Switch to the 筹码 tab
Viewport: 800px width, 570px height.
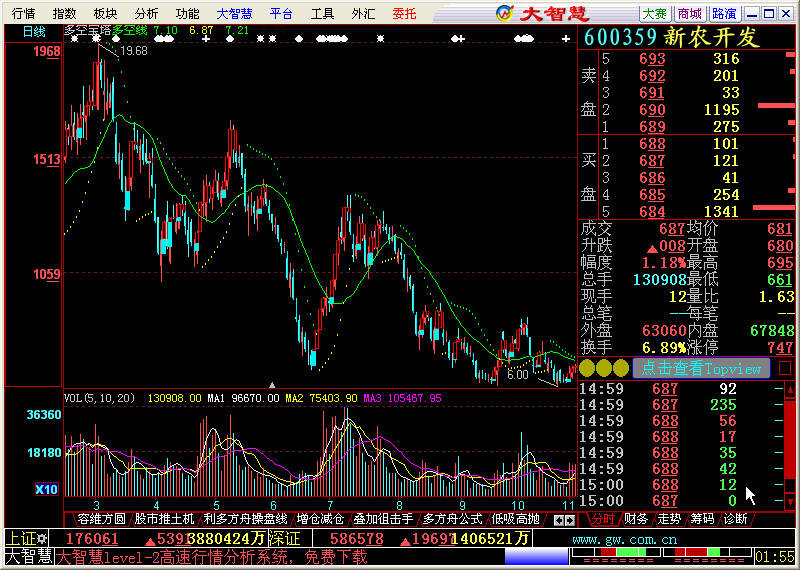(x=702, y=519)
